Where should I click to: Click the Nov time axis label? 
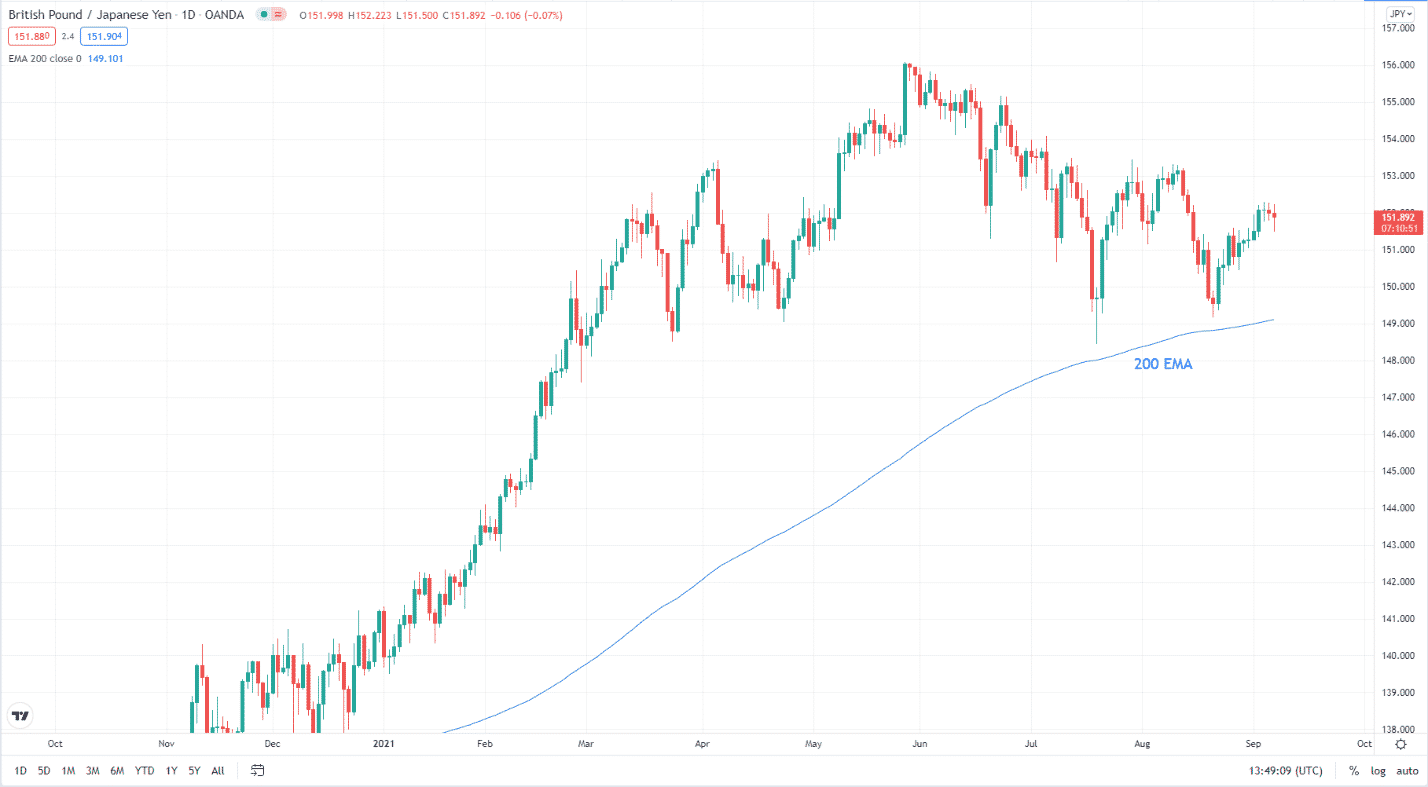[167, 744]
